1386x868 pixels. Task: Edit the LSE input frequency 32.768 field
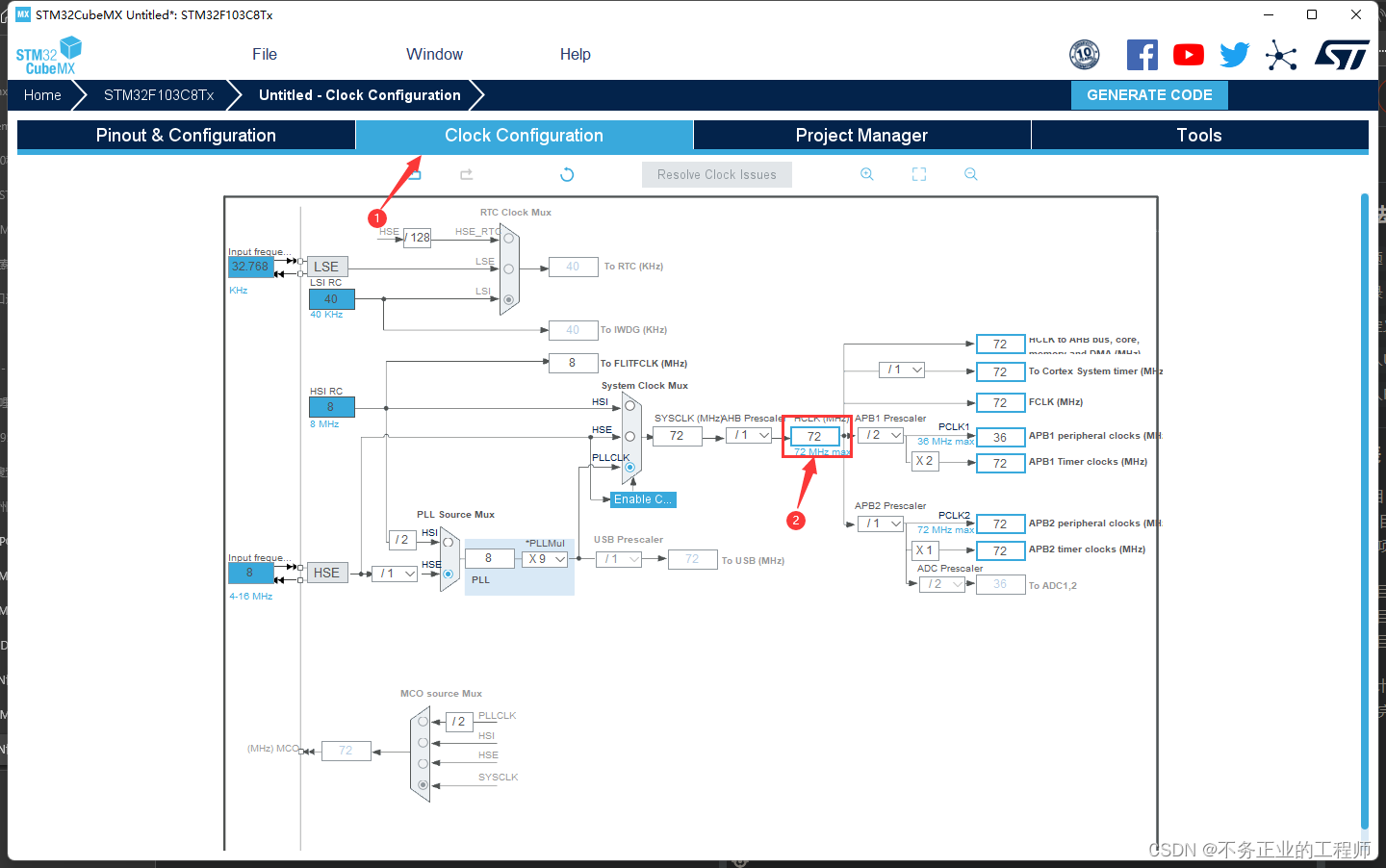250,267
